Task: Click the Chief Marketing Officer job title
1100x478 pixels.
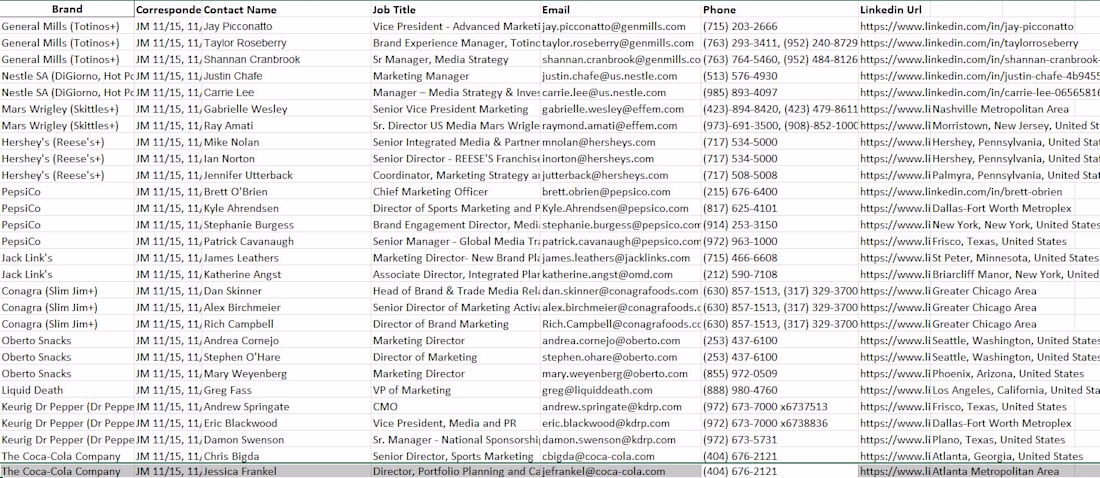Action: [455, 192]
